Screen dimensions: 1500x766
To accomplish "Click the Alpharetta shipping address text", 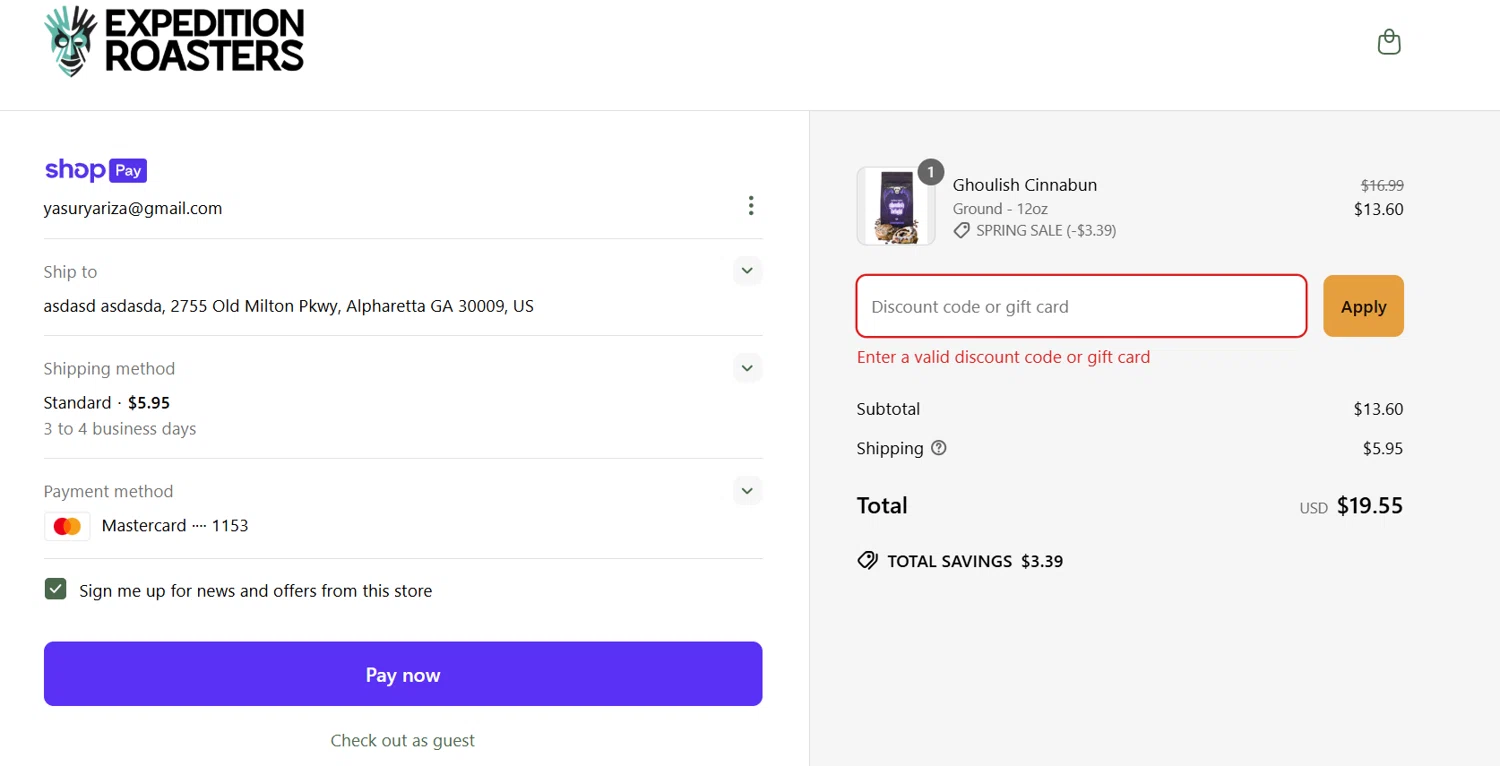I will tap(289, 306).
